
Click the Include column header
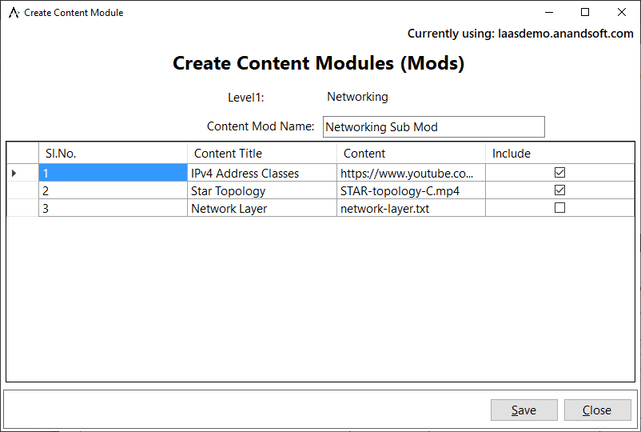pos(559,154)
